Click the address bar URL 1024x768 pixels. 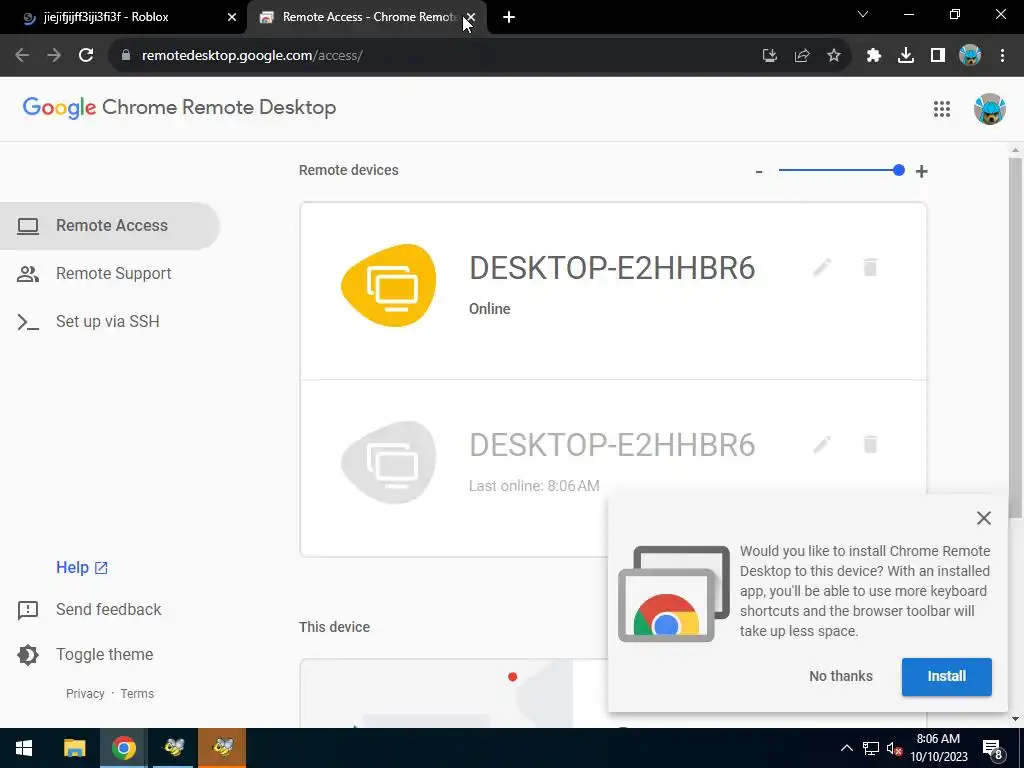[252, 56]
